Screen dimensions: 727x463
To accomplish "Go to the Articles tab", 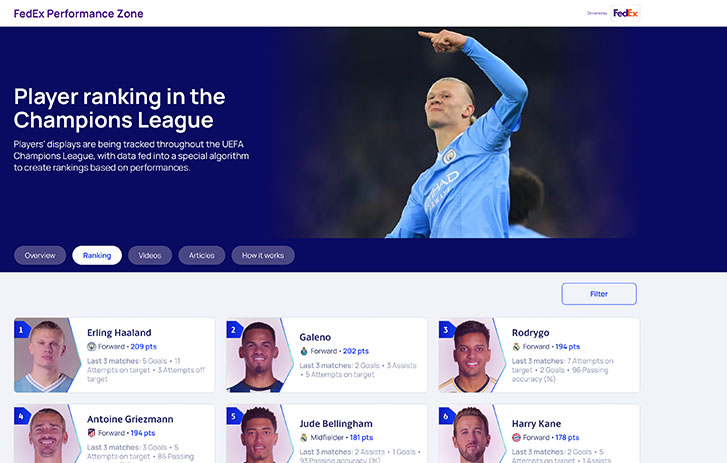I will coord(202,255).
